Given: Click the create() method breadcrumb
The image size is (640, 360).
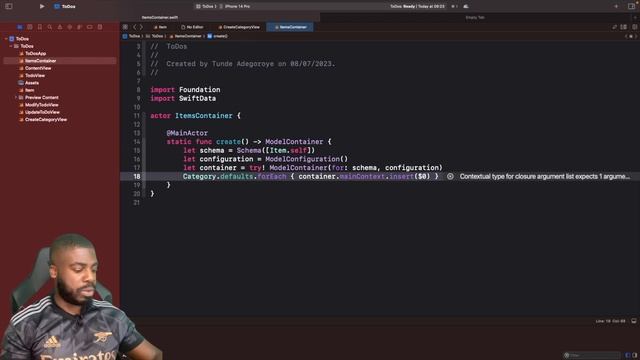Looking at the screenshot, I should [218, 36].
